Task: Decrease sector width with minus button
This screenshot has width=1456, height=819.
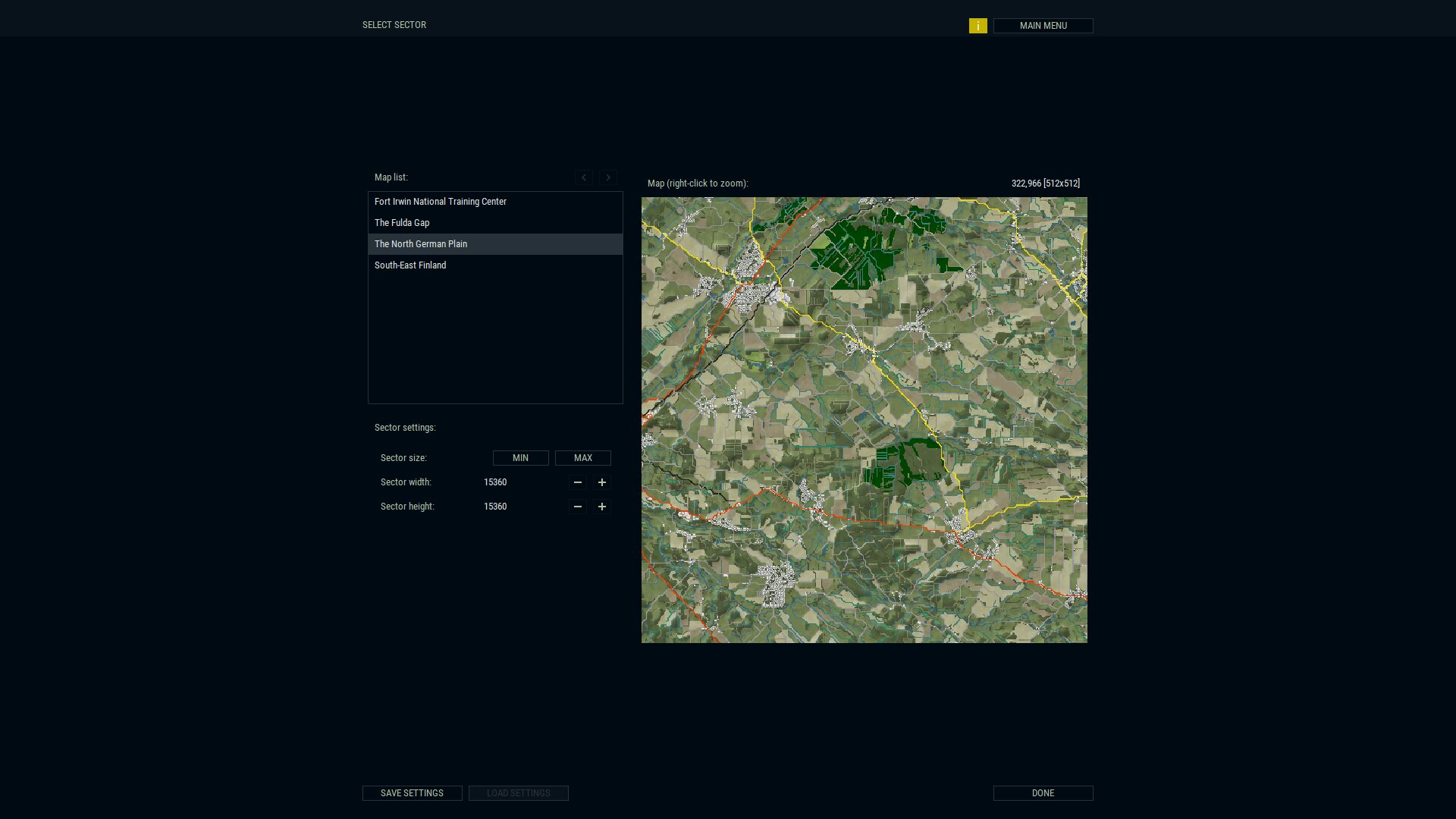Action: point(577,482)
